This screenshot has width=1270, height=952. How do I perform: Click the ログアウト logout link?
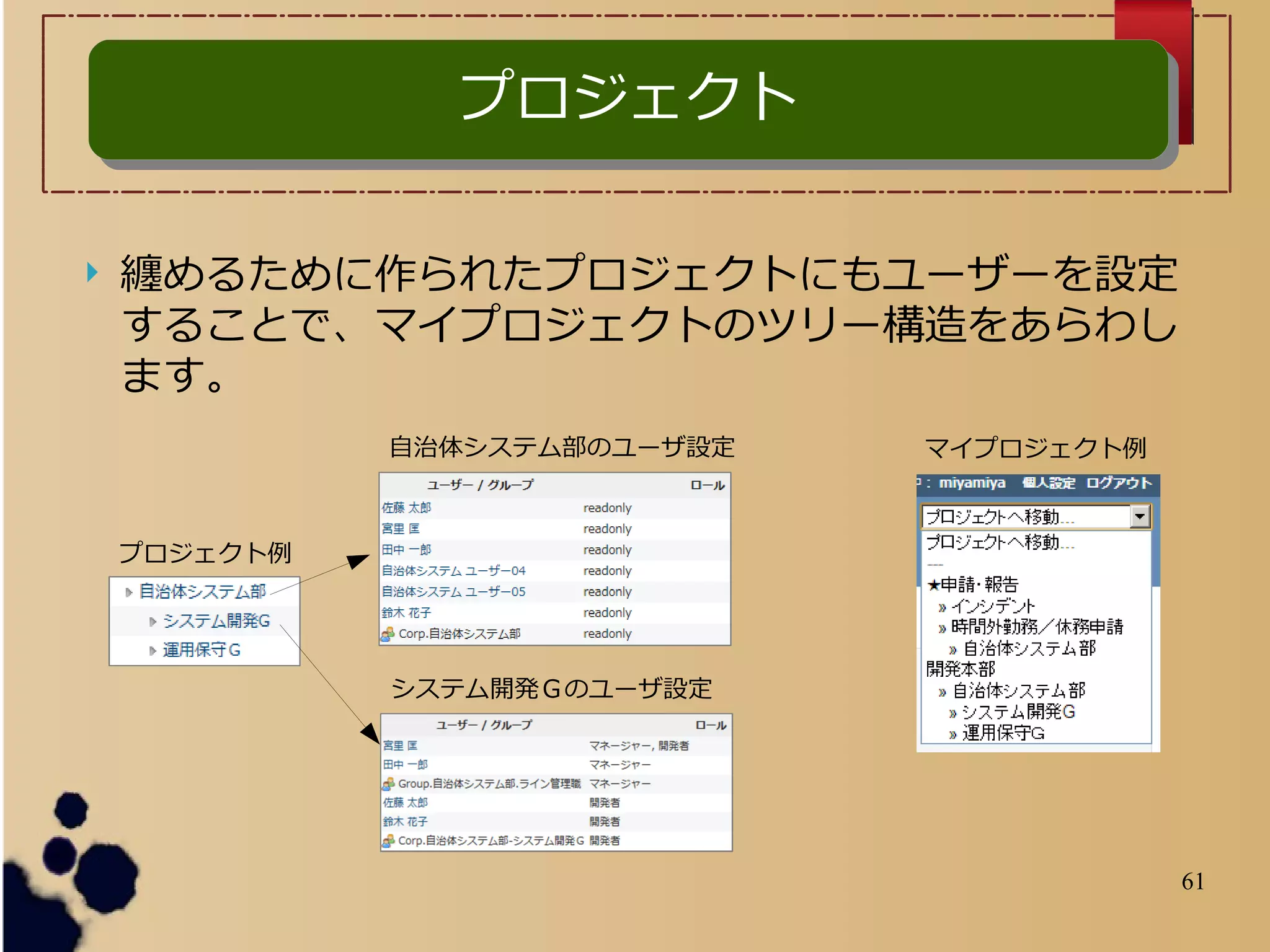[1119, 483]
